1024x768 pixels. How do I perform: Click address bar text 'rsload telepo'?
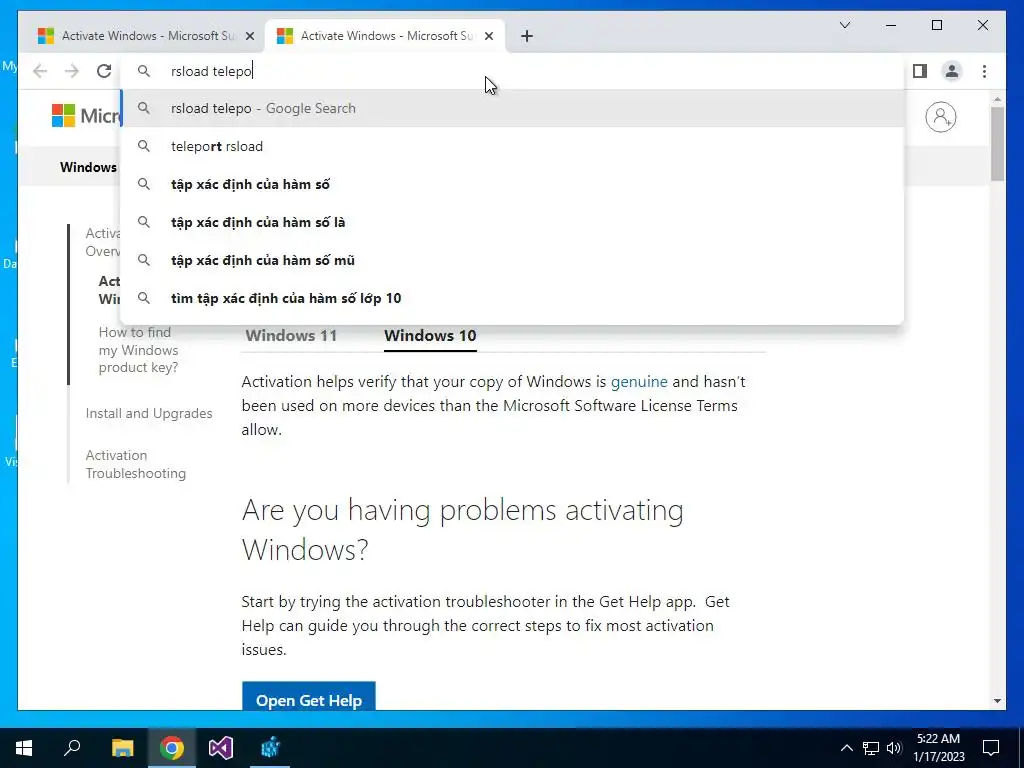[x=211, y=71]
